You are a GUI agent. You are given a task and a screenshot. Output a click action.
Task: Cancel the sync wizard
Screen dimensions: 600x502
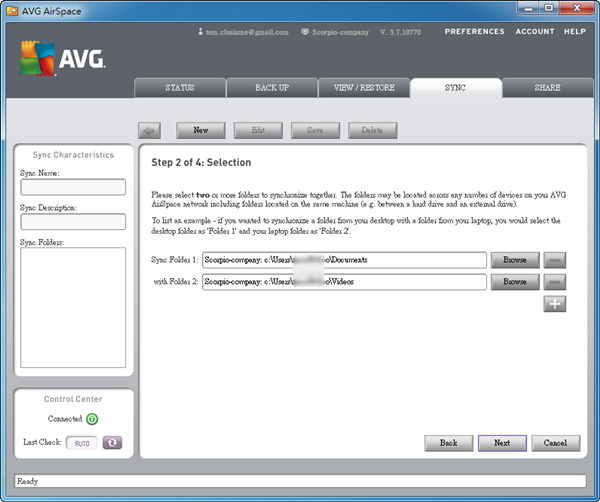click(556, 443)
